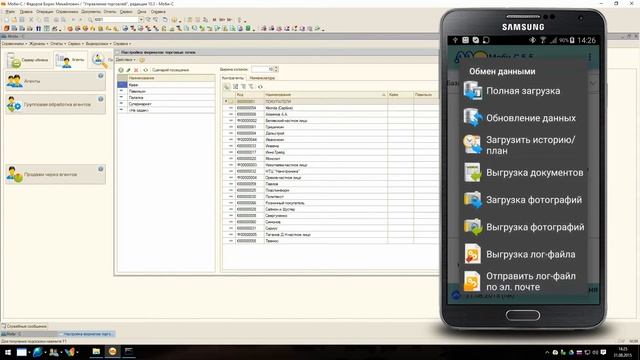Click the help icon on Продажи через агентов
Image resolution: width=640 pixels, height=360 pixels.
[x=100, y=169]
